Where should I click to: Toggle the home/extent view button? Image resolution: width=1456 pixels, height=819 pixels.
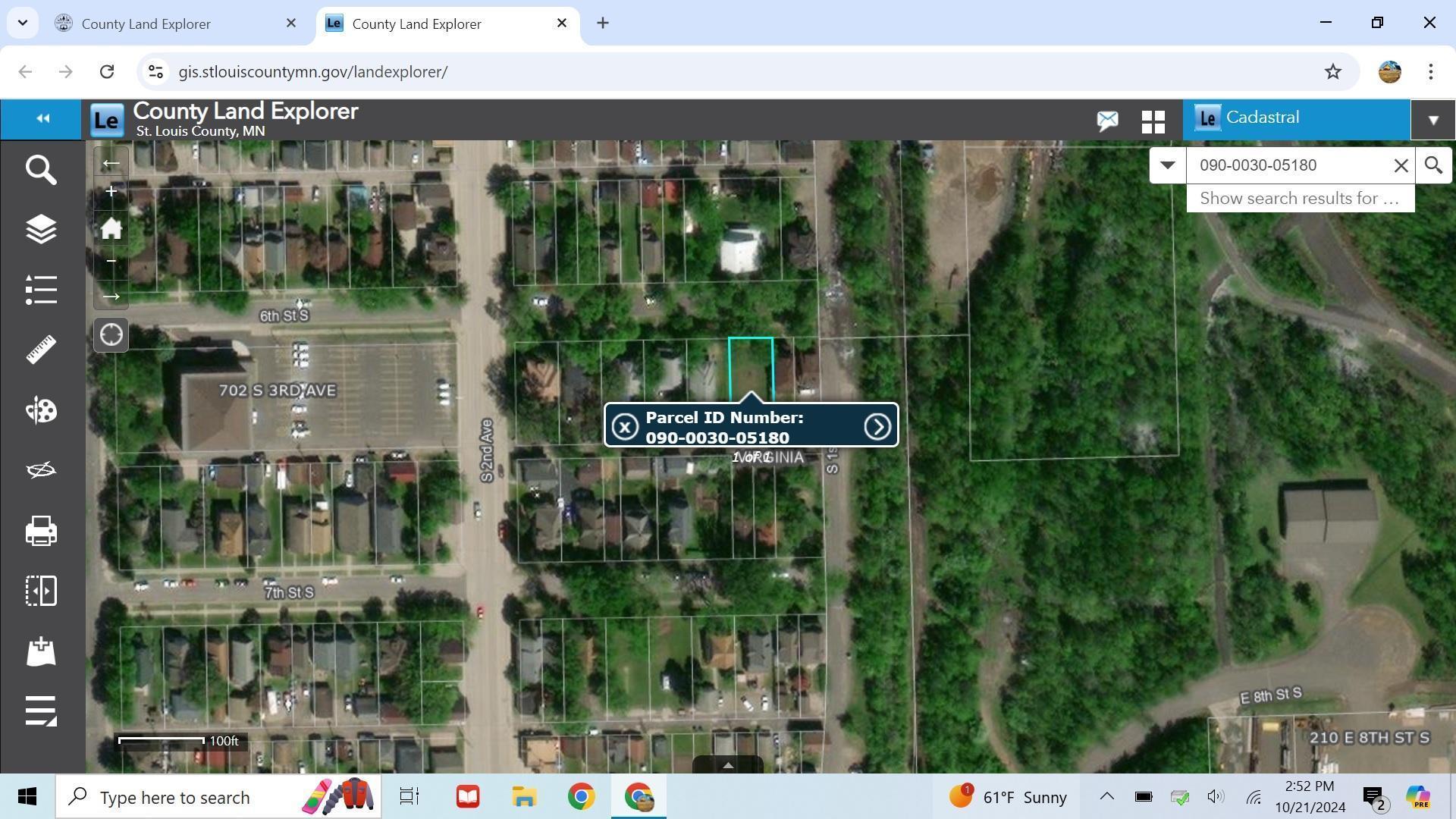pyautogui.click(x=111, y=227)
